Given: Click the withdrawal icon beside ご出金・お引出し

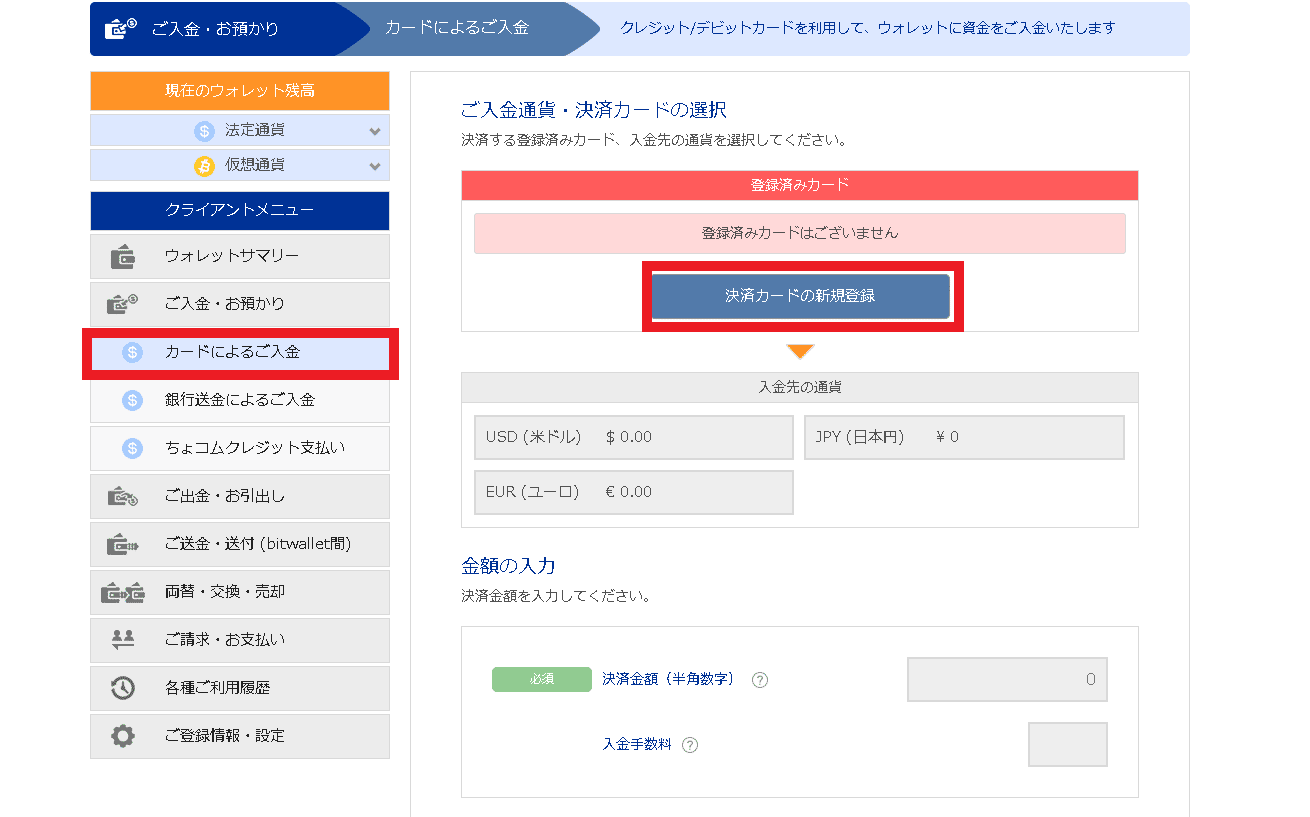Looking at the screenshot, I should tap(123, 496).
